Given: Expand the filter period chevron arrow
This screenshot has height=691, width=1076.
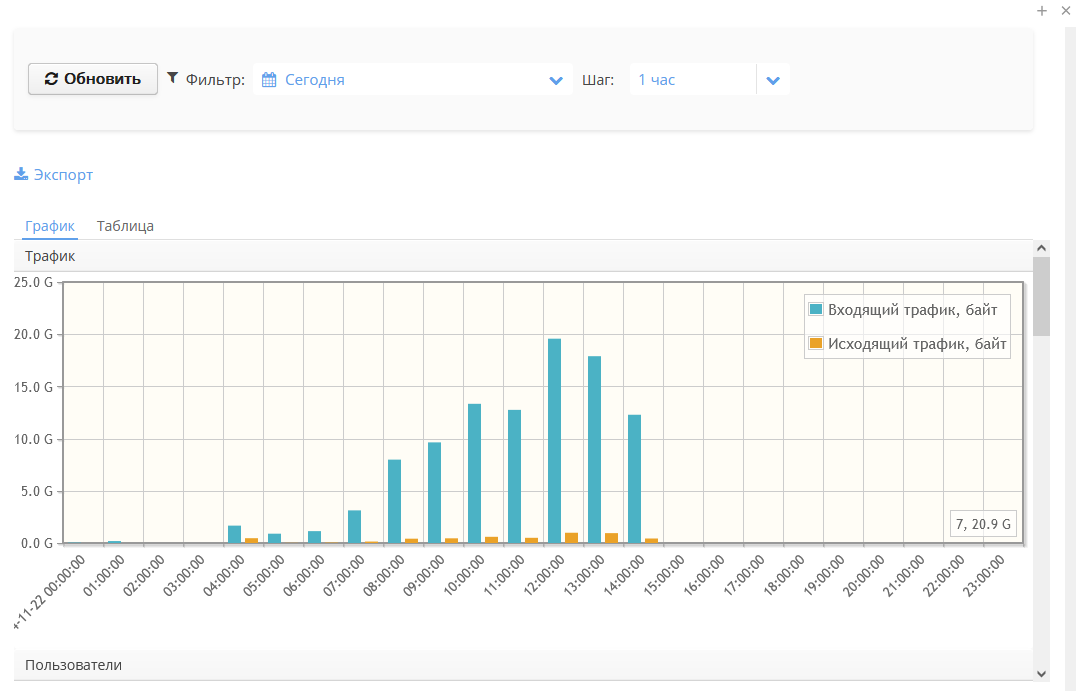Looking at the screenshot, I should click(x=556, y=80).
